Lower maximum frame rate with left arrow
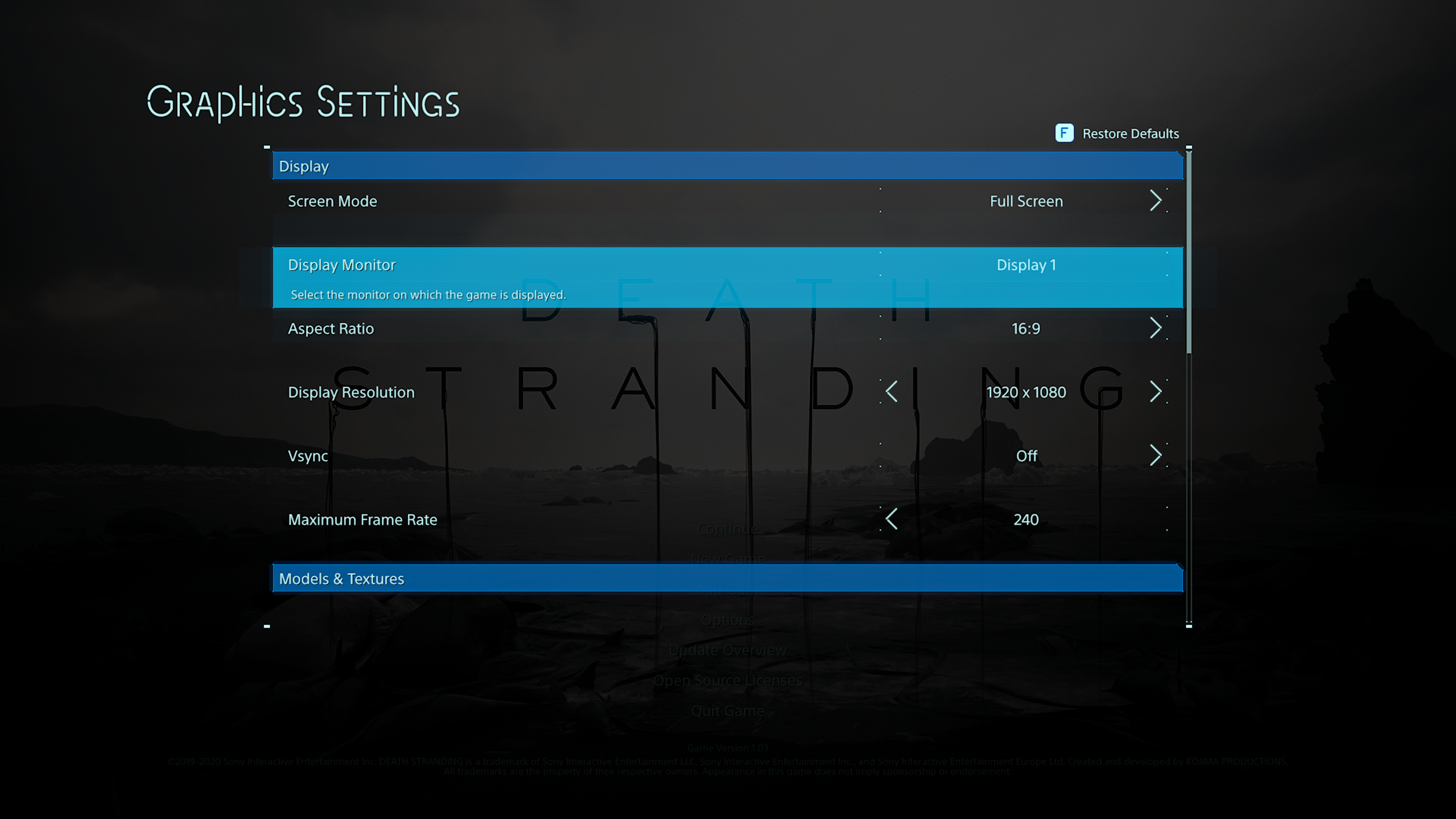 point(892,519)
